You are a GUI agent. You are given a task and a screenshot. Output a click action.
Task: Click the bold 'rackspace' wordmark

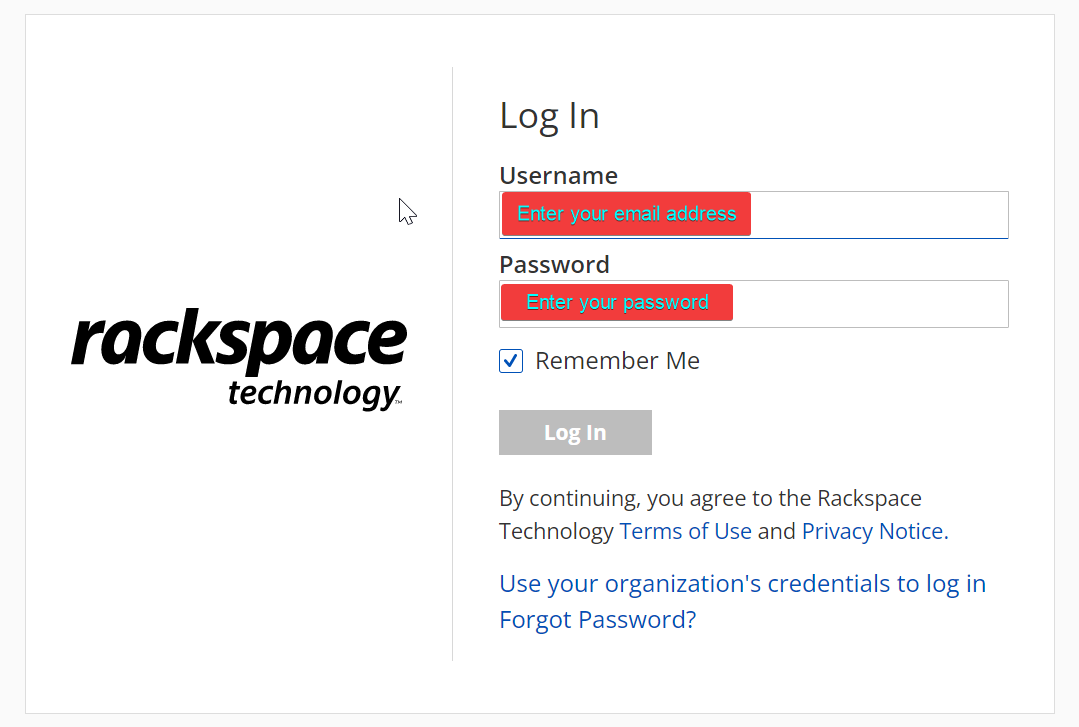click(239, 341)
